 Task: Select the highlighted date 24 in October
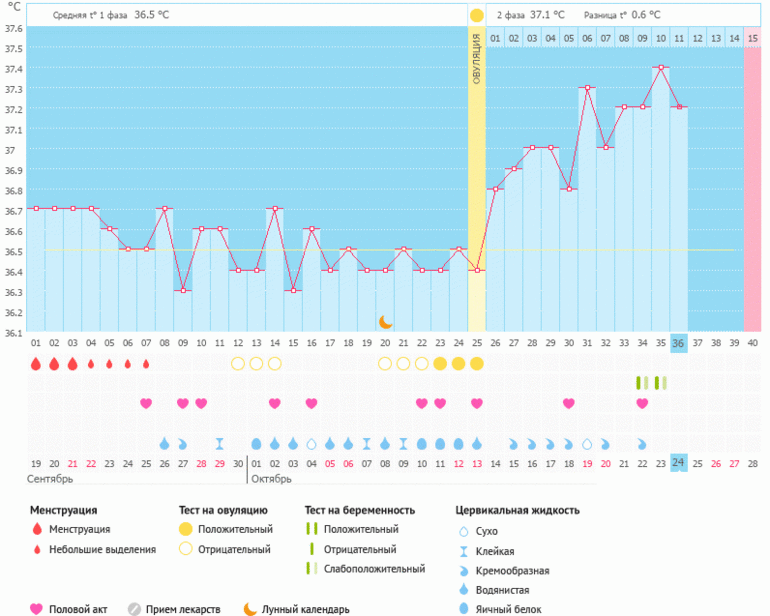coord(678,462)
